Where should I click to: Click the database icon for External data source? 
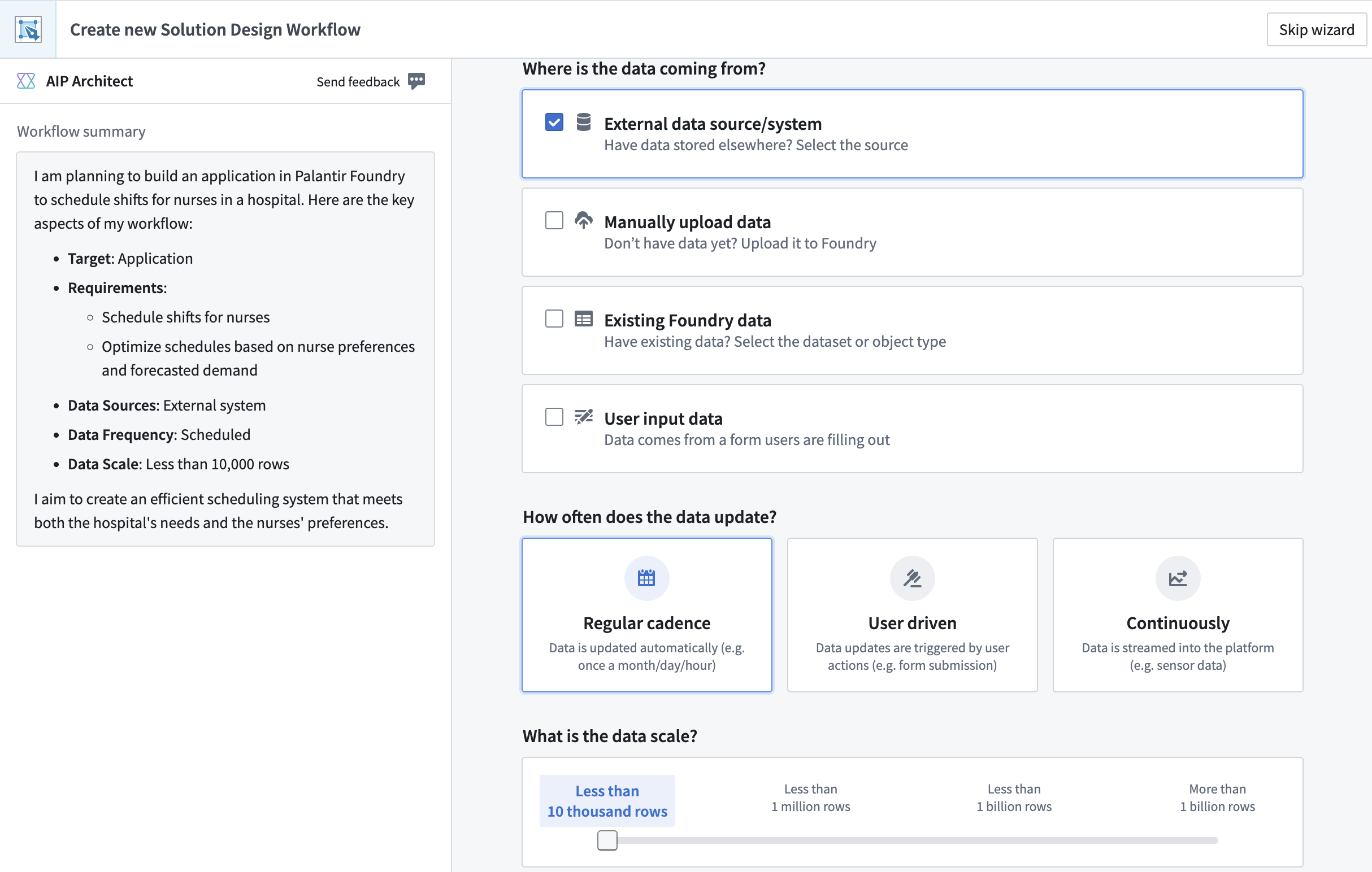(584, 122)
